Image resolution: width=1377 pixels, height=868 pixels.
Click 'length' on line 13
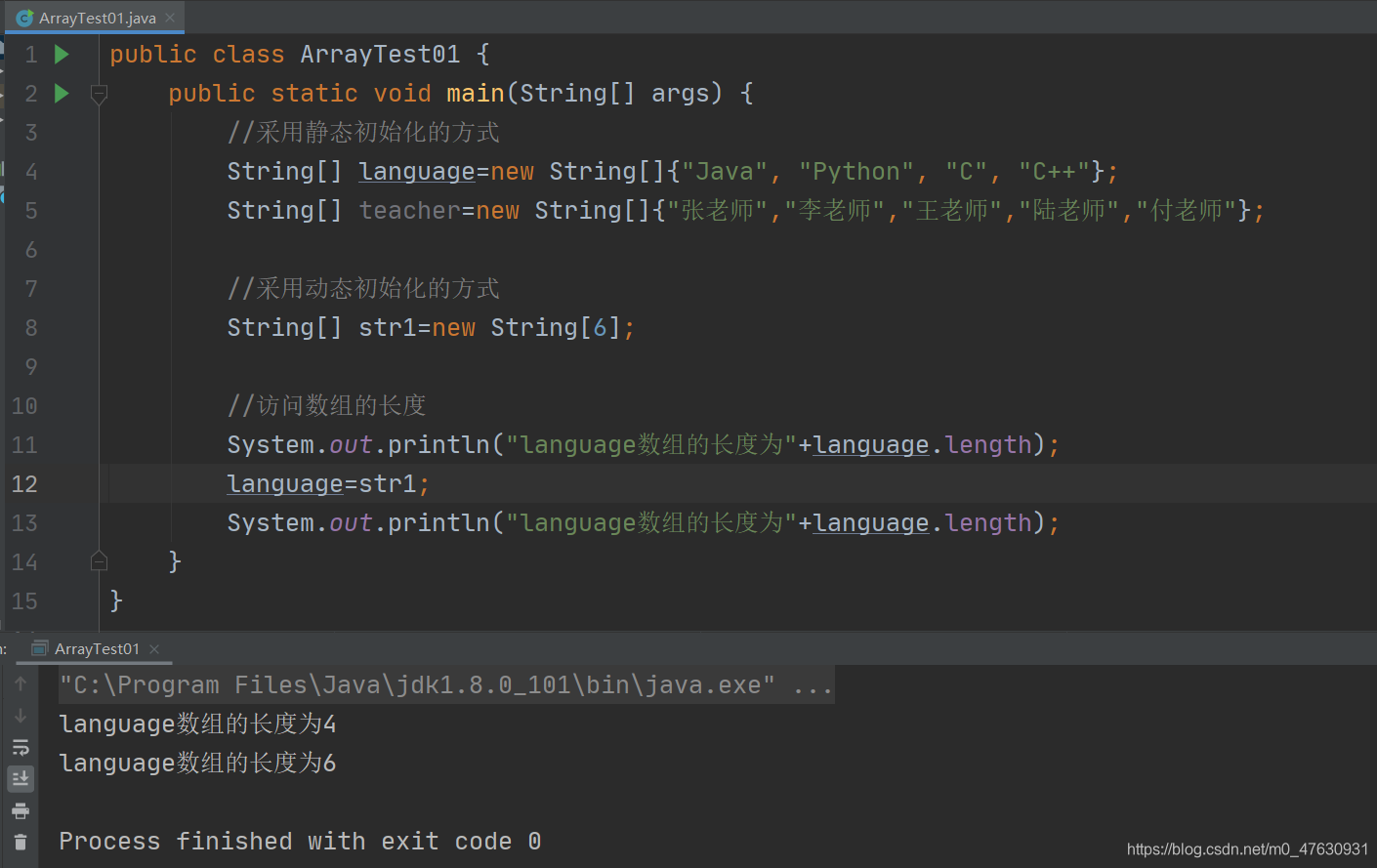(x=988, y=523)
